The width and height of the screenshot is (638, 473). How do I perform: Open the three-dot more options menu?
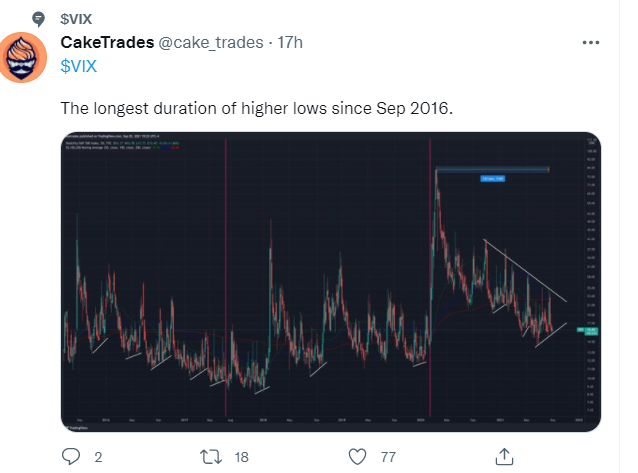(x=590, y=43)
